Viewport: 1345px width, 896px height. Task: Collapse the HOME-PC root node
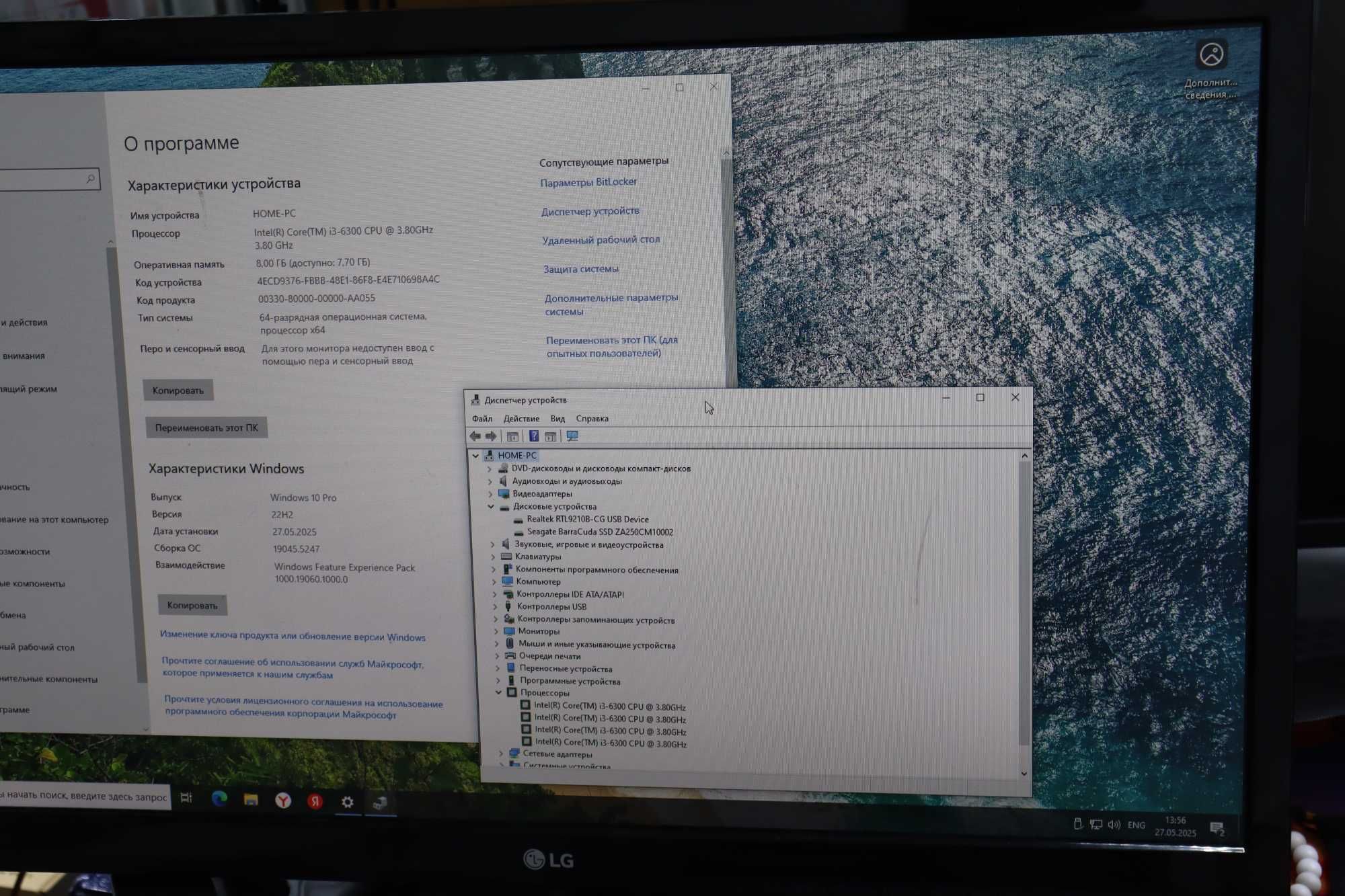tap(475, 455)
